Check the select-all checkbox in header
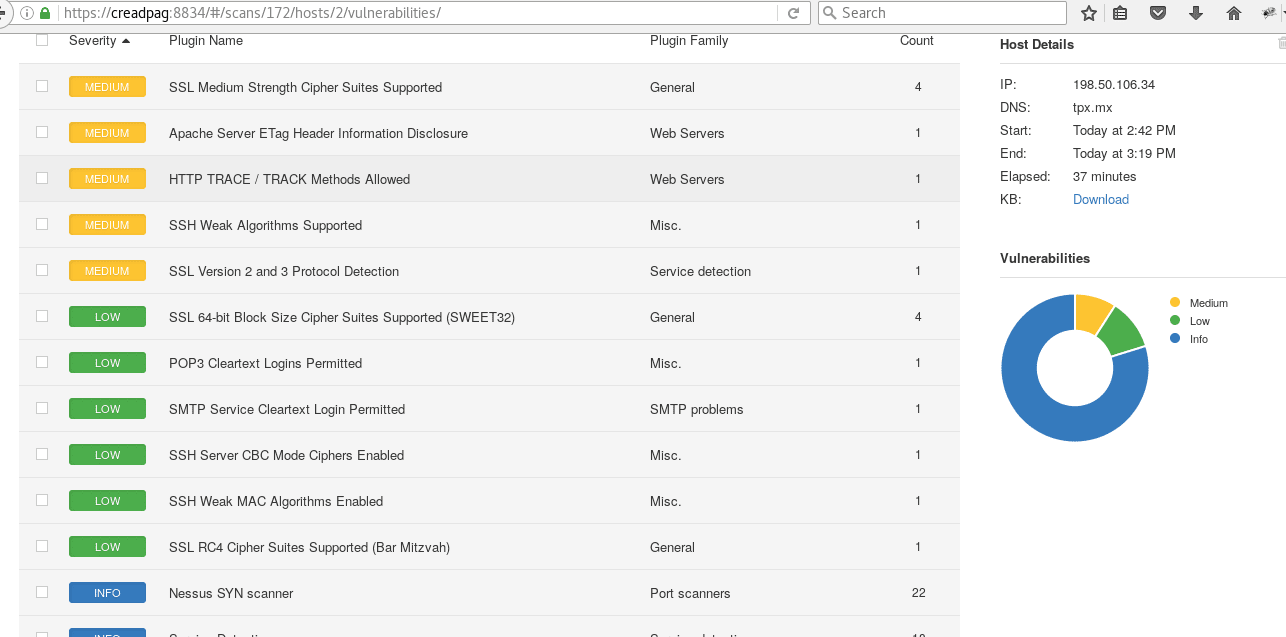This screenshot has width=1286, height=637. (x=42, y=41)
